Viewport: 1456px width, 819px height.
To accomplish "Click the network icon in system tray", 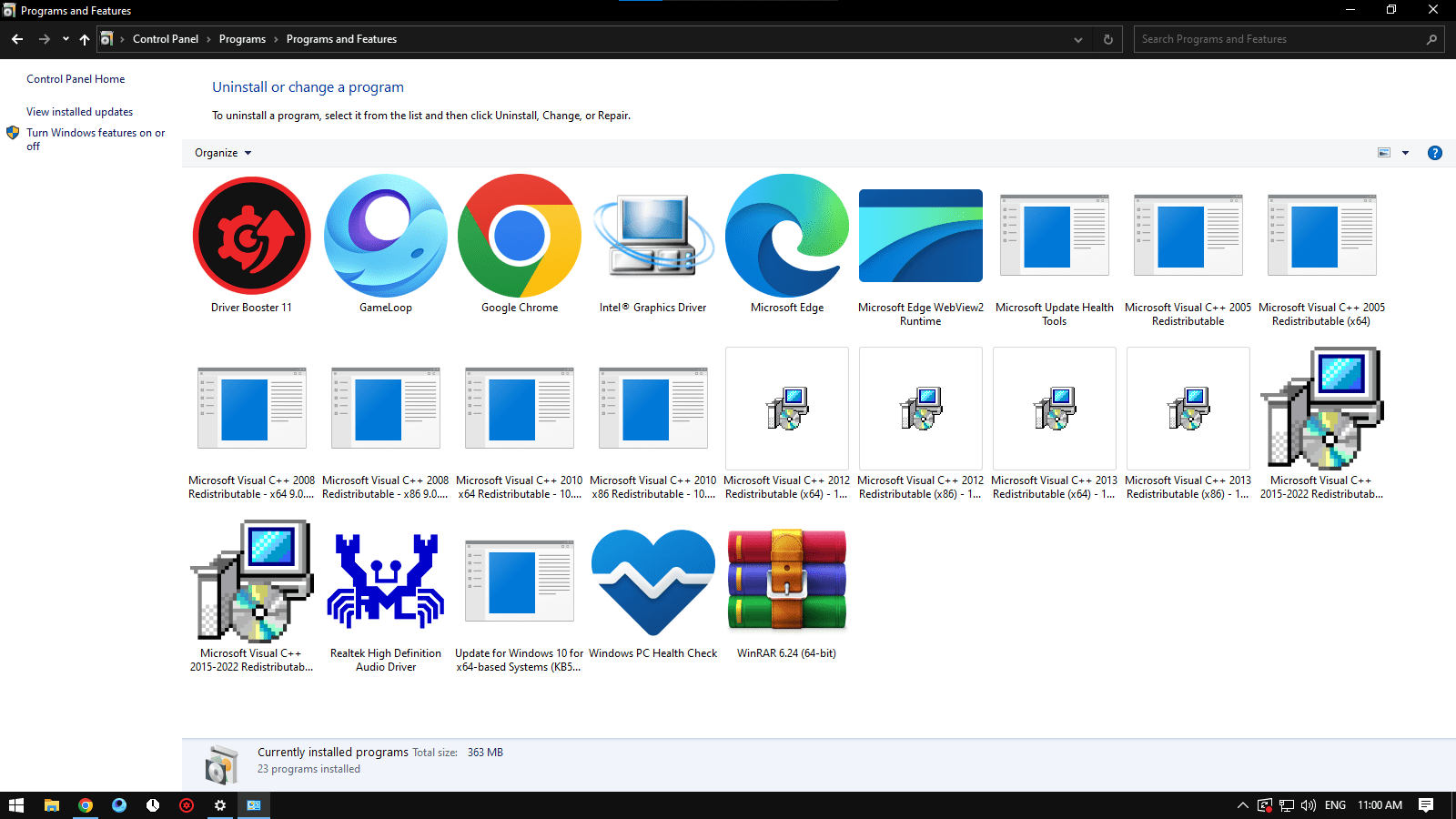I will pos(1287,805).
